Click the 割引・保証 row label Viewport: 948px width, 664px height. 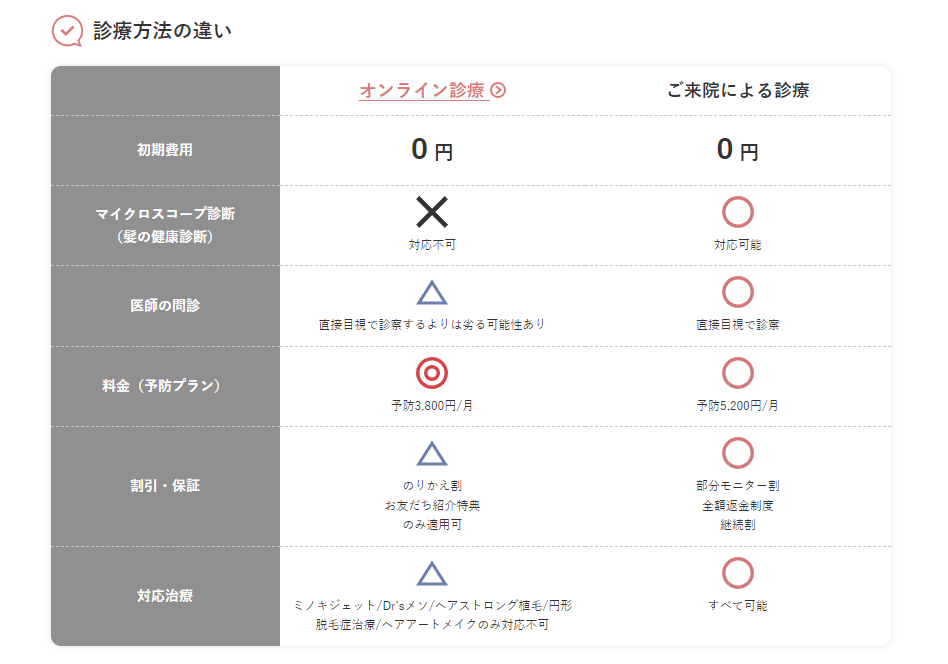click(x=164, y=486)
